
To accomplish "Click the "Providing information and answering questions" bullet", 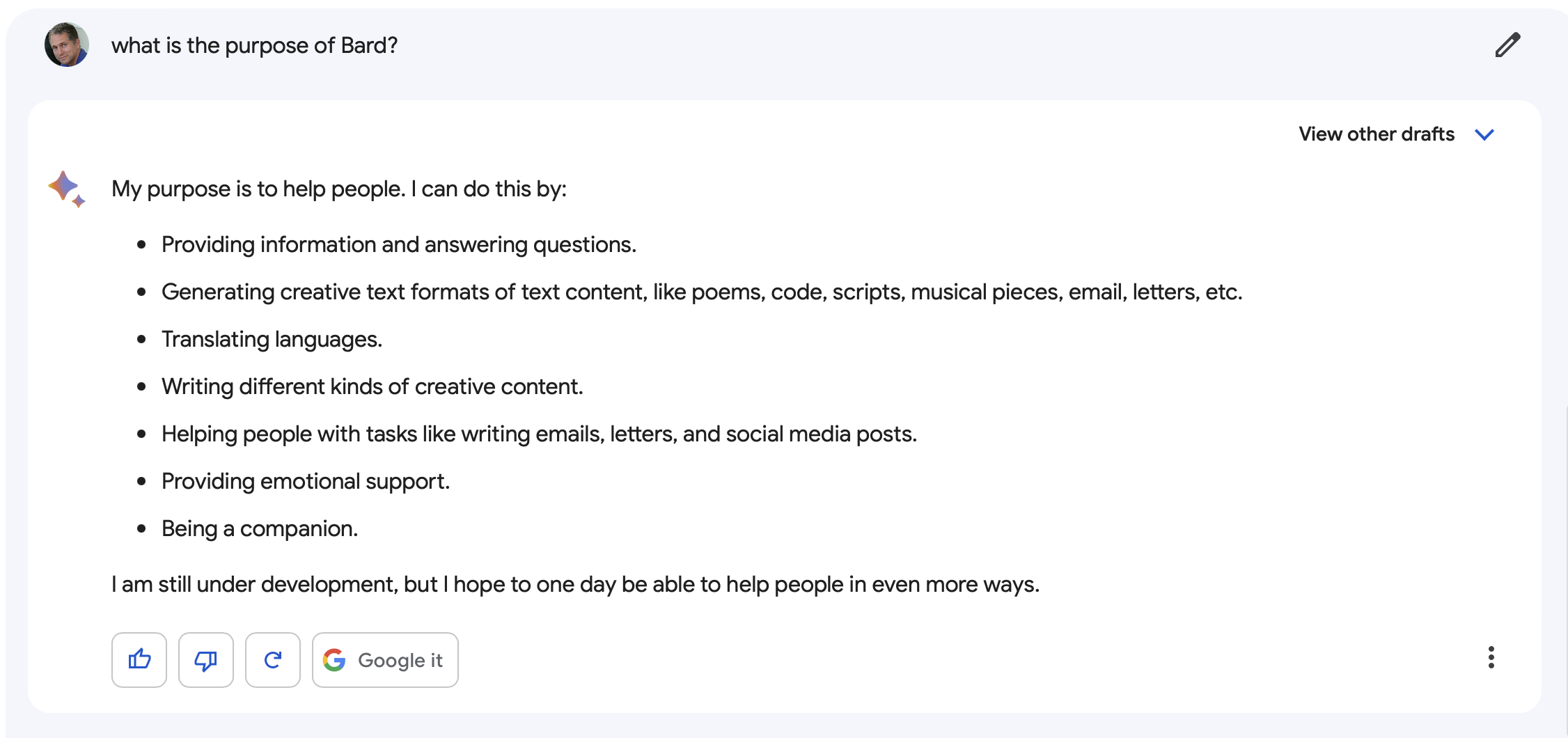I will pos(398,244).
